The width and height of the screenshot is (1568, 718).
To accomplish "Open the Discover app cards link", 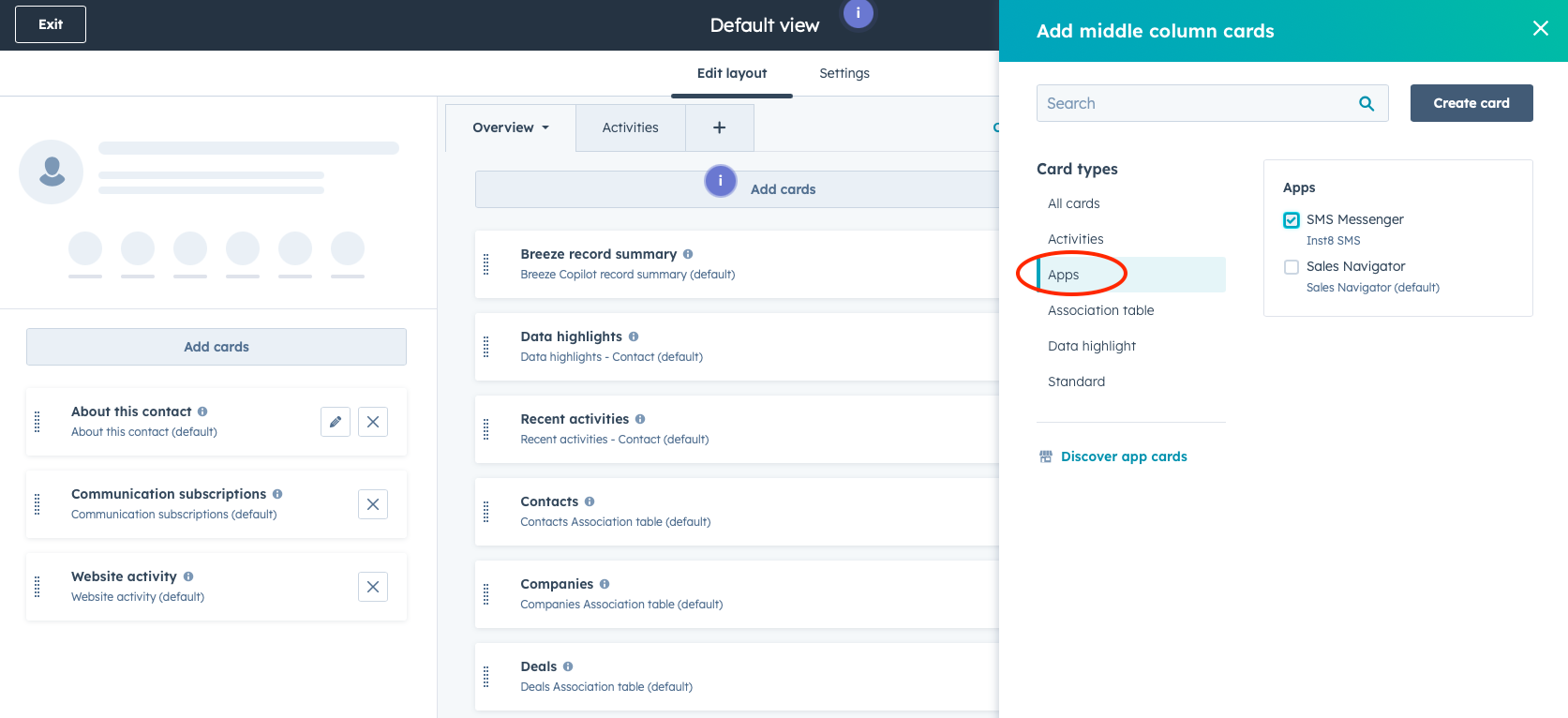I will point(1123,456).
